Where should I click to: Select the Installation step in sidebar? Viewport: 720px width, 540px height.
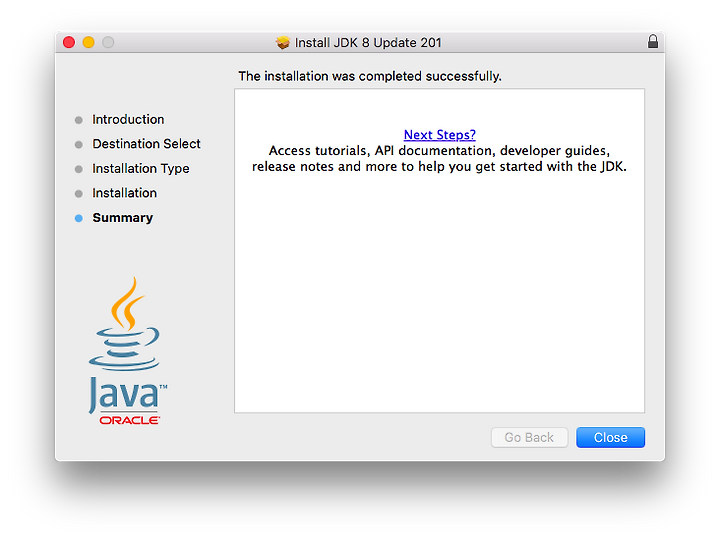tap(124, 193)
